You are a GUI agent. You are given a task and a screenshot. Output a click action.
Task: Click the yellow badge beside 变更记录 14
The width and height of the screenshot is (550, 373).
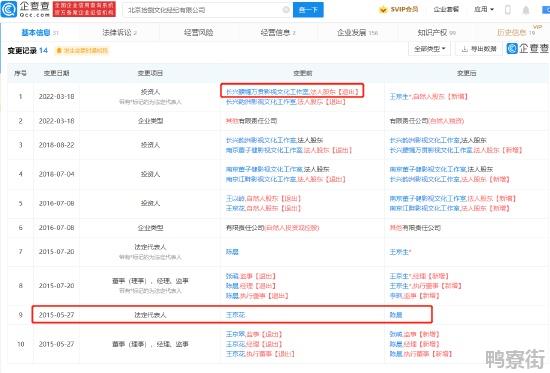82,51
